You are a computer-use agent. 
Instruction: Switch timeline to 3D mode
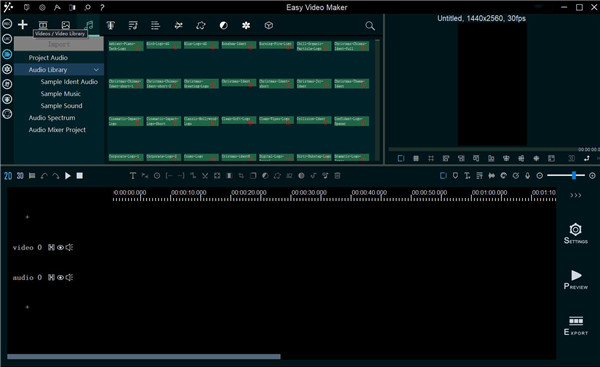(x=20, y=176)
